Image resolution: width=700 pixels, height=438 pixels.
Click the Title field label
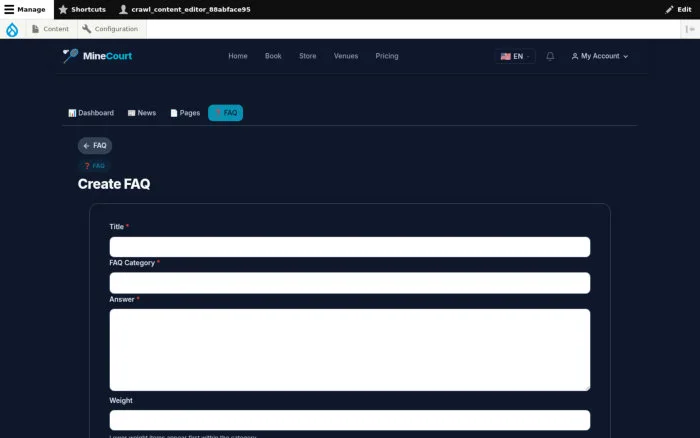tap(117, 227)
